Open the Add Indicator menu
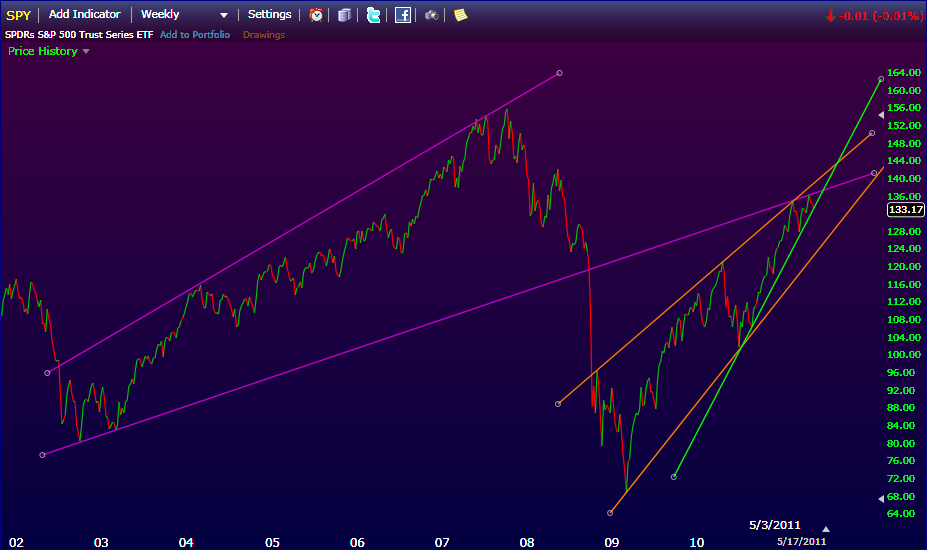This screenshot has width=927, height=550. [x=85, y=15]
